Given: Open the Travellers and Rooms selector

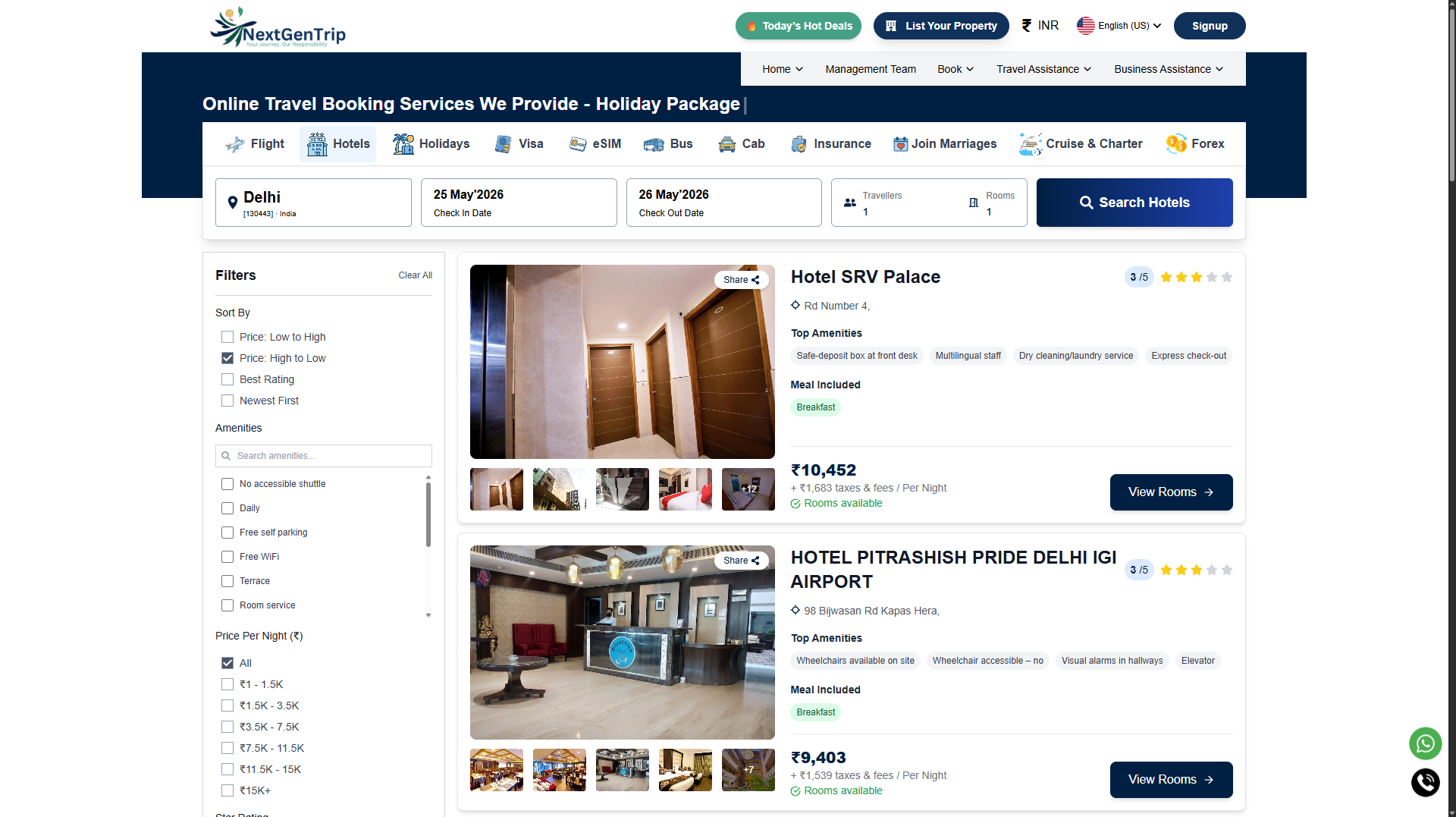Looking at the screenshot, I should point(929,203).
